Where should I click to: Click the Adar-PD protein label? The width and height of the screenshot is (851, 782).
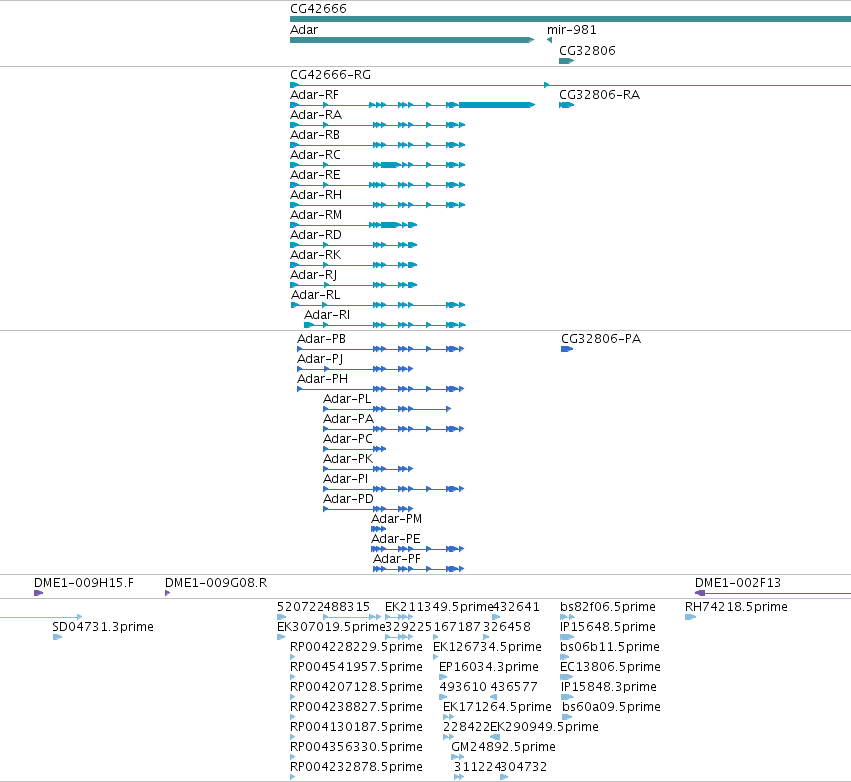[x=348, y=499]
